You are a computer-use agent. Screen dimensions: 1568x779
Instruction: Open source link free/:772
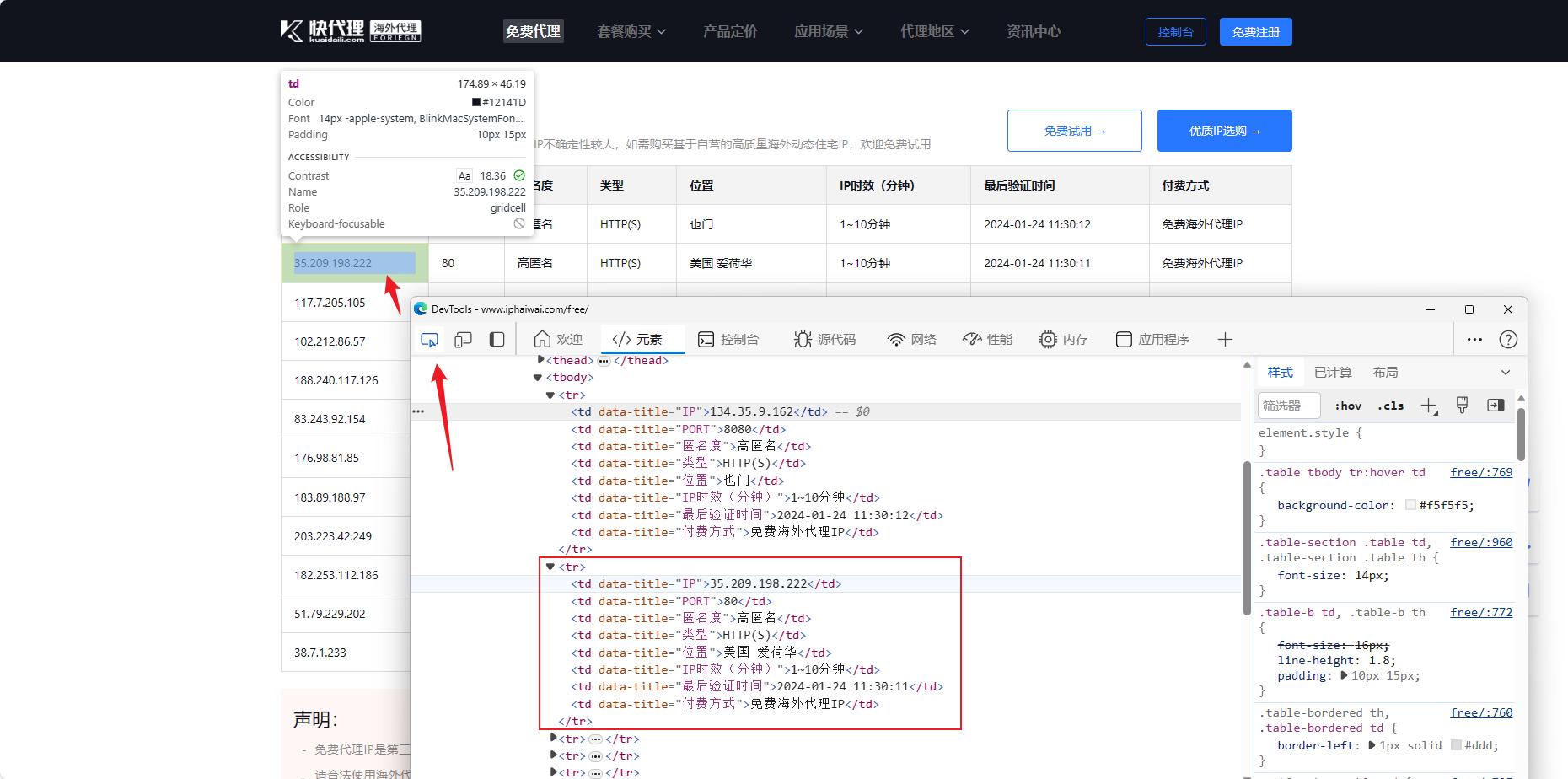[x=1481, y=612]
